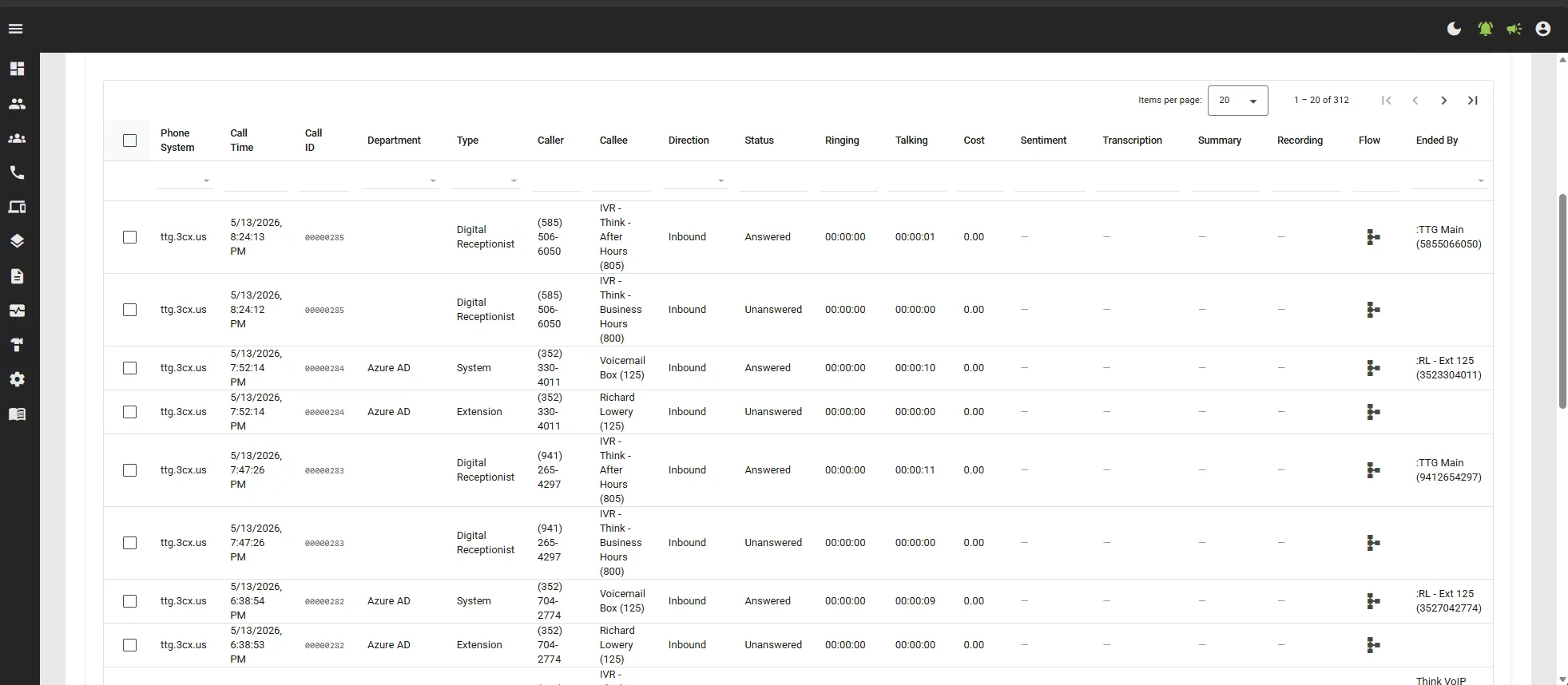1568x685 pixels.
Task: Toggle dark mode moon icon
Action: pyautogui.click(x=1455, y=29)
